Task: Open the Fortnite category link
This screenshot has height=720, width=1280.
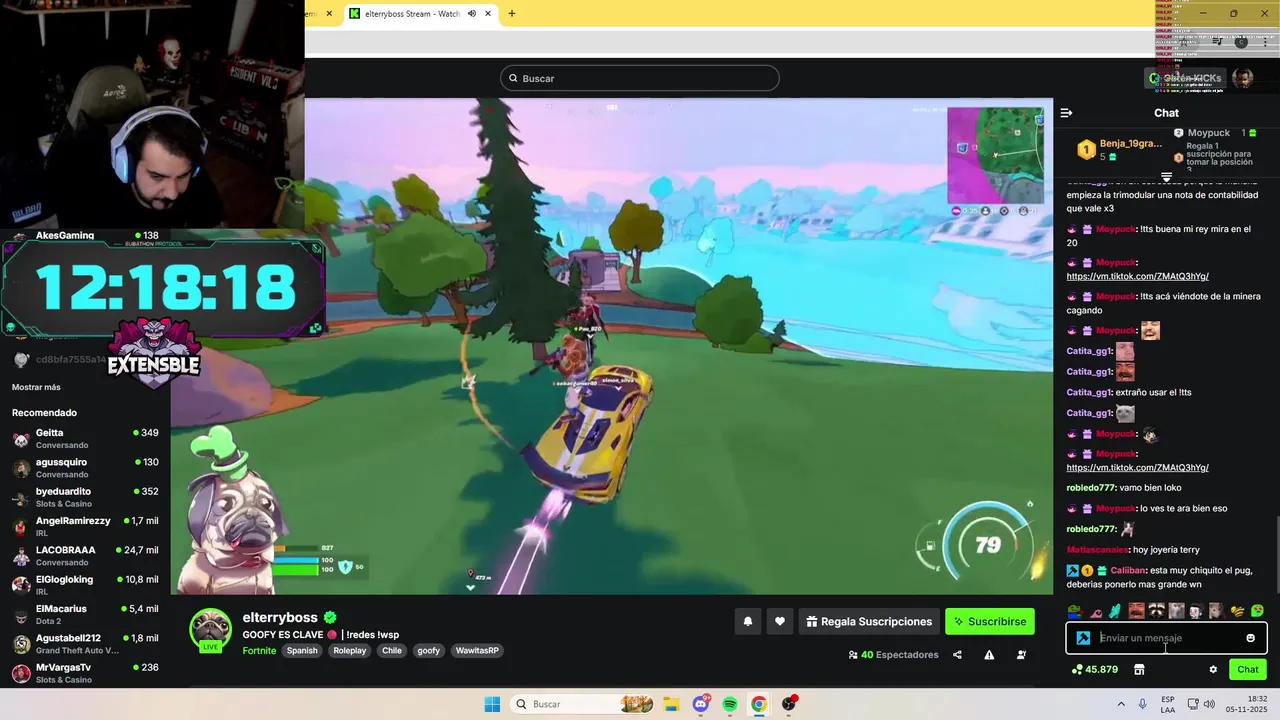Action: coord(258,650)
